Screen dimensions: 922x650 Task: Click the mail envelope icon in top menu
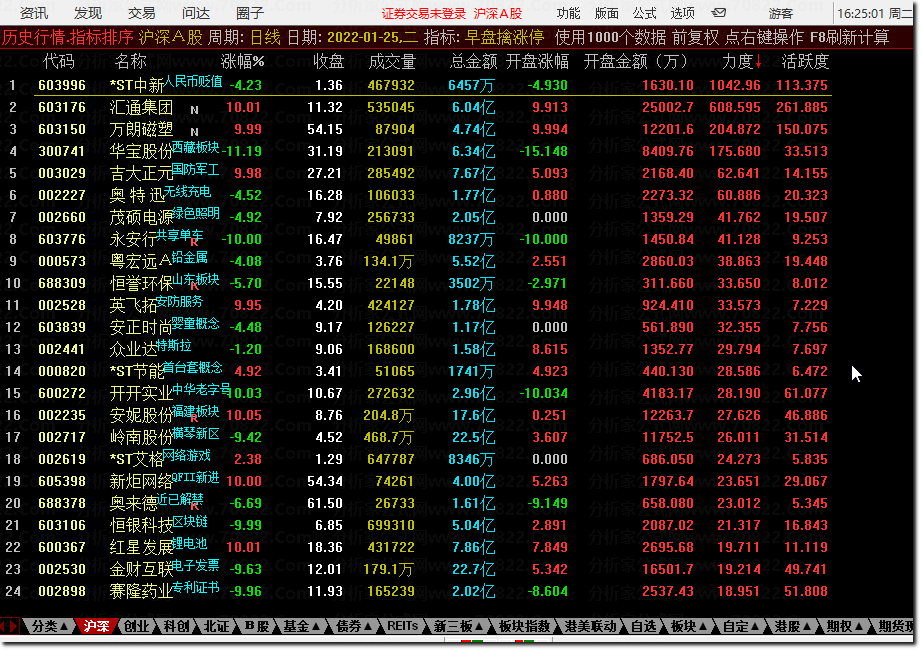719,12
